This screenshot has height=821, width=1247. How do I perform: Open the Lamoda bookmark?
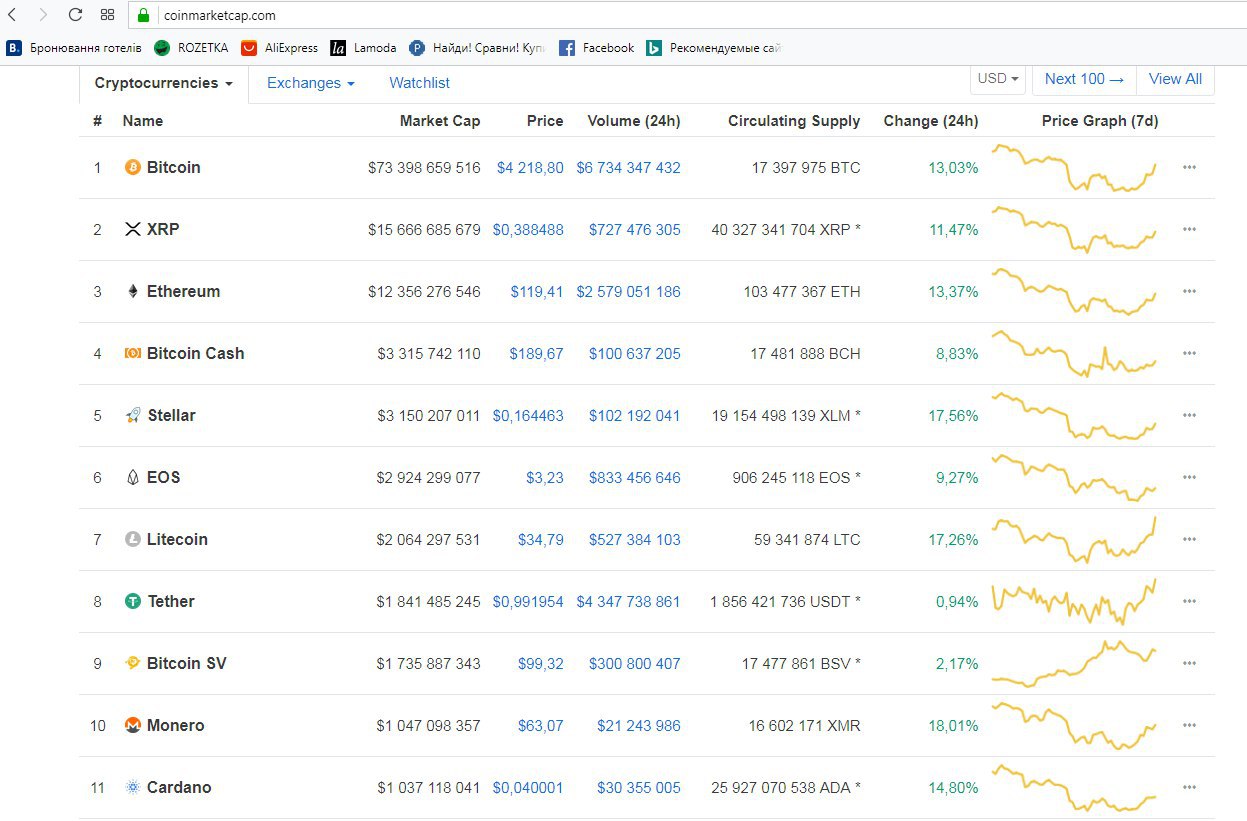tap(364, 47)
